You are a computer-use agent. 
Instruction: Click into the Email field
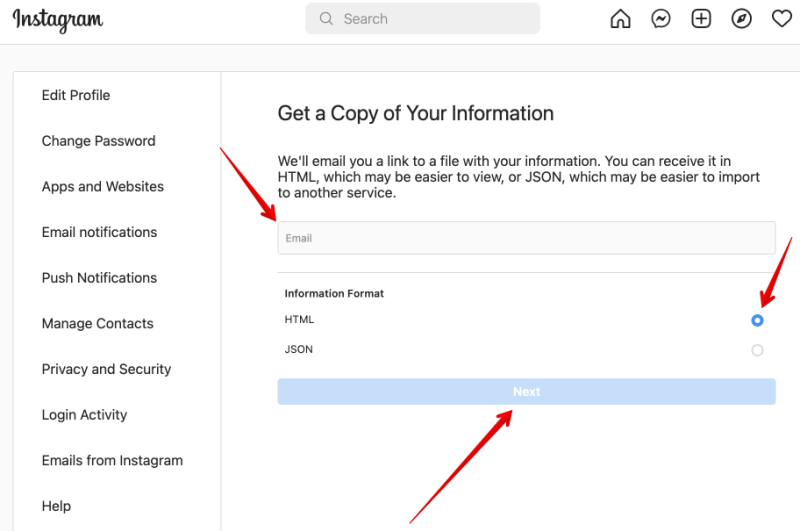[x=527, y=238]
